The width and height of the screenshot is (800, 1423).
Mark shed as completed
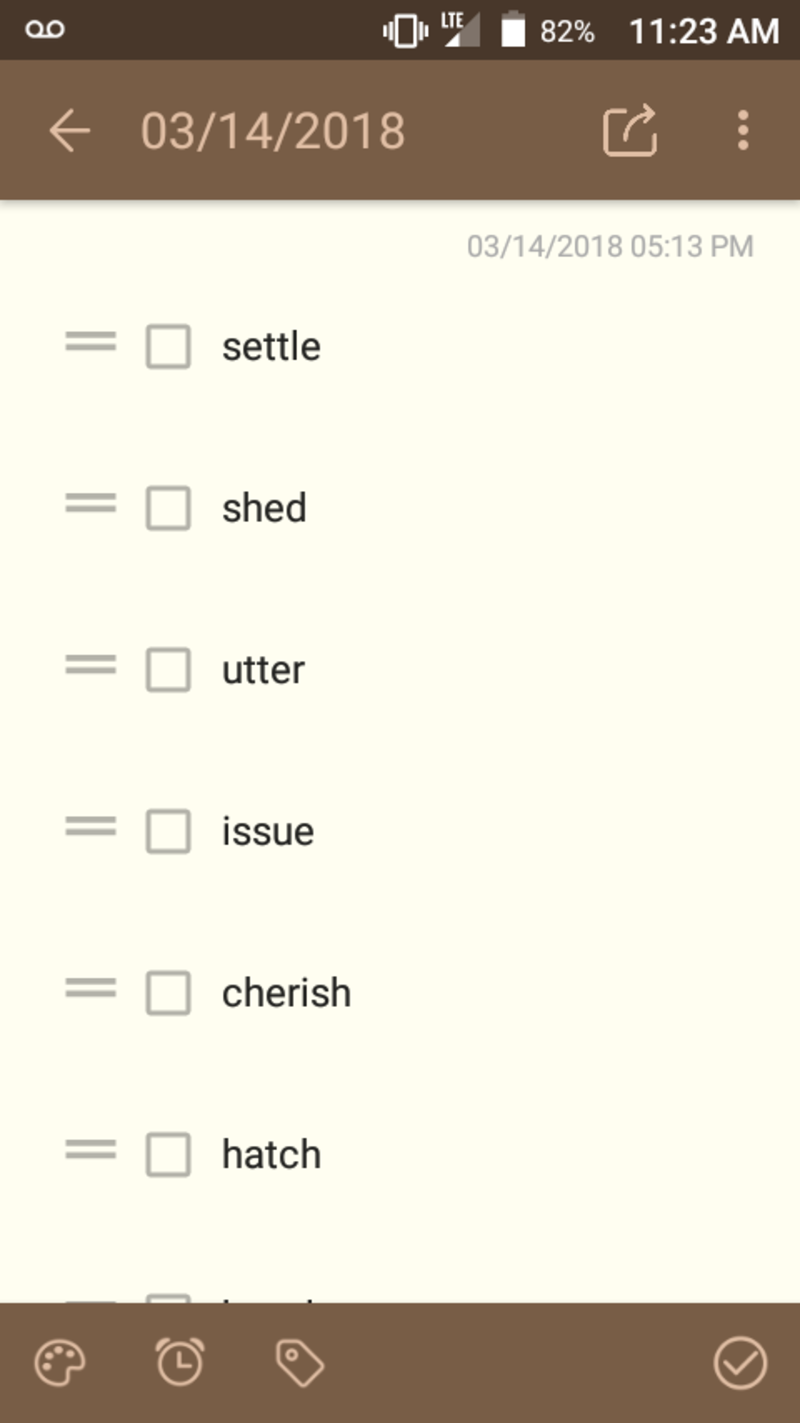[168, 508]
